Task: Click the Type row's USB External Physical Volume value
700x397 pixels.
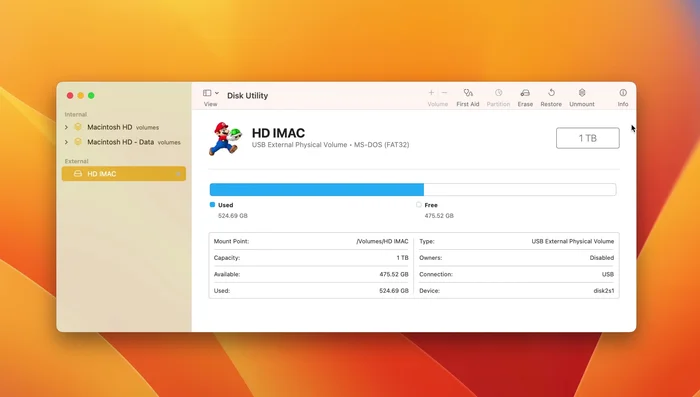Action: (x=572, y=241)
